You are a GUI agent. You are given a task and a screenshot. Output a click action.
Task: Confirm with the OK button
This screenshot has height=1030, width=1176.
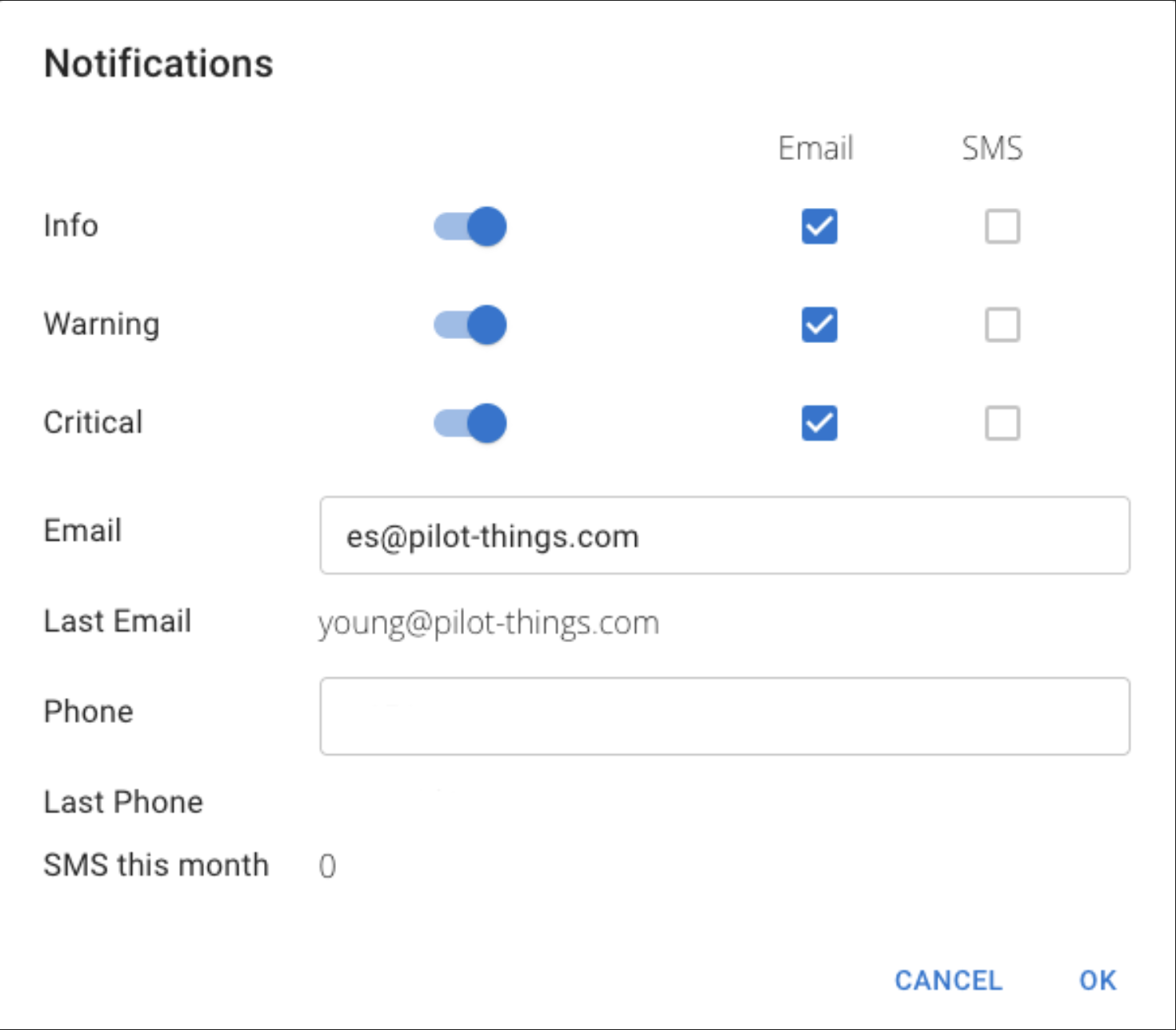[x=1098, y=980]
